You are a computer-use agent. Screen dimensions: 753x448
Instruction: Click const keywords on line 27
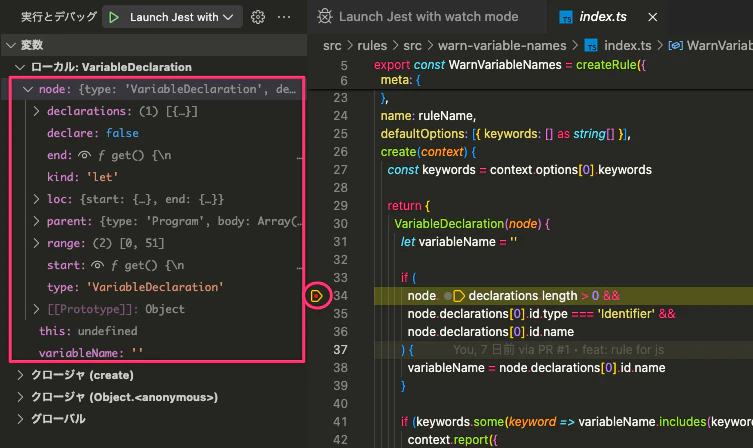pos(431,170)
